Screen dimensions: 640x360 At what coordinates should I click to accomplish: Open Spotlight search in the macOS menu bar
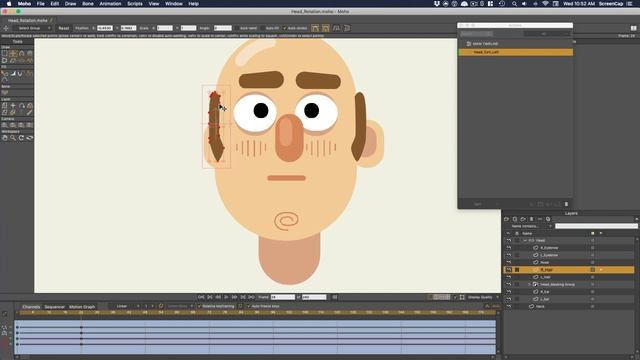(514, 4)
